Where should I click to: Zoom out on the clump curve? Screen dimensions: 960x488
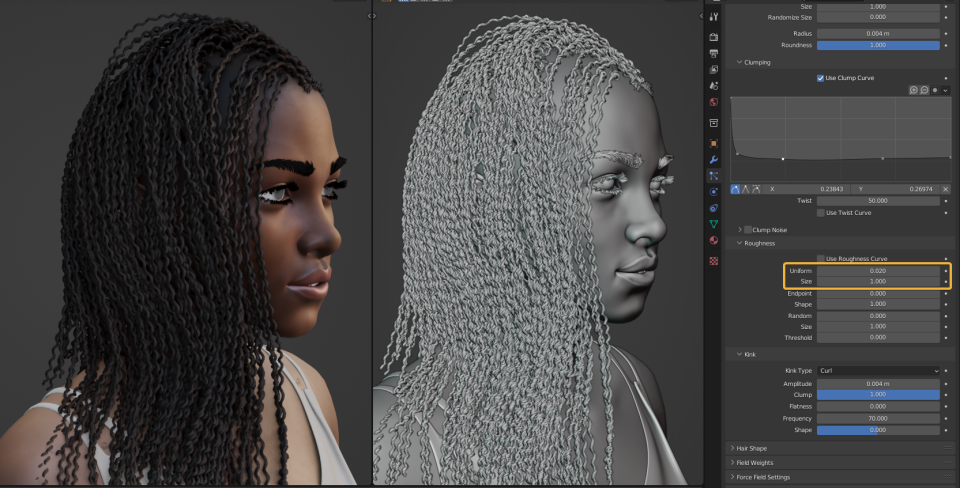click(924, 90)
